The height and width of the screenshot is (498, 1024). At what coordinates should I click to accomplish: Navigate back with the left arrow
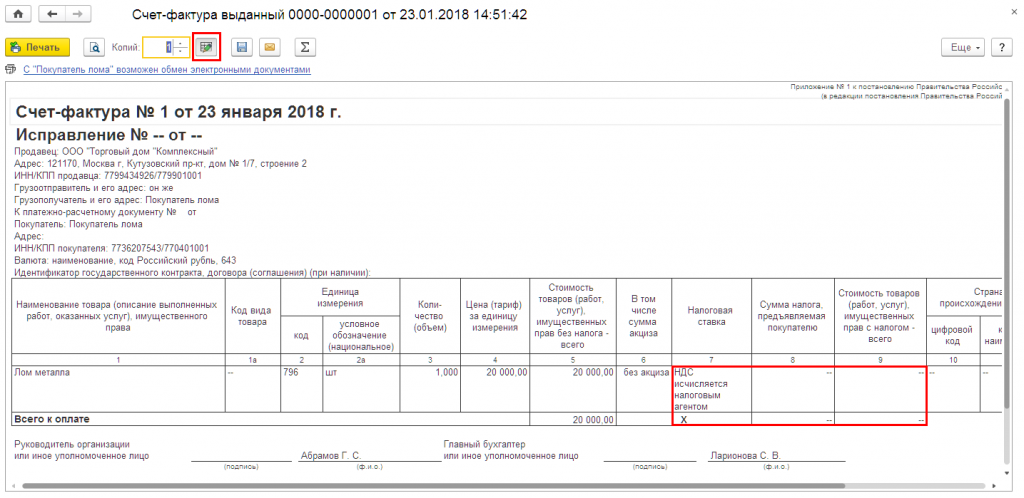[x=52, y=14]
